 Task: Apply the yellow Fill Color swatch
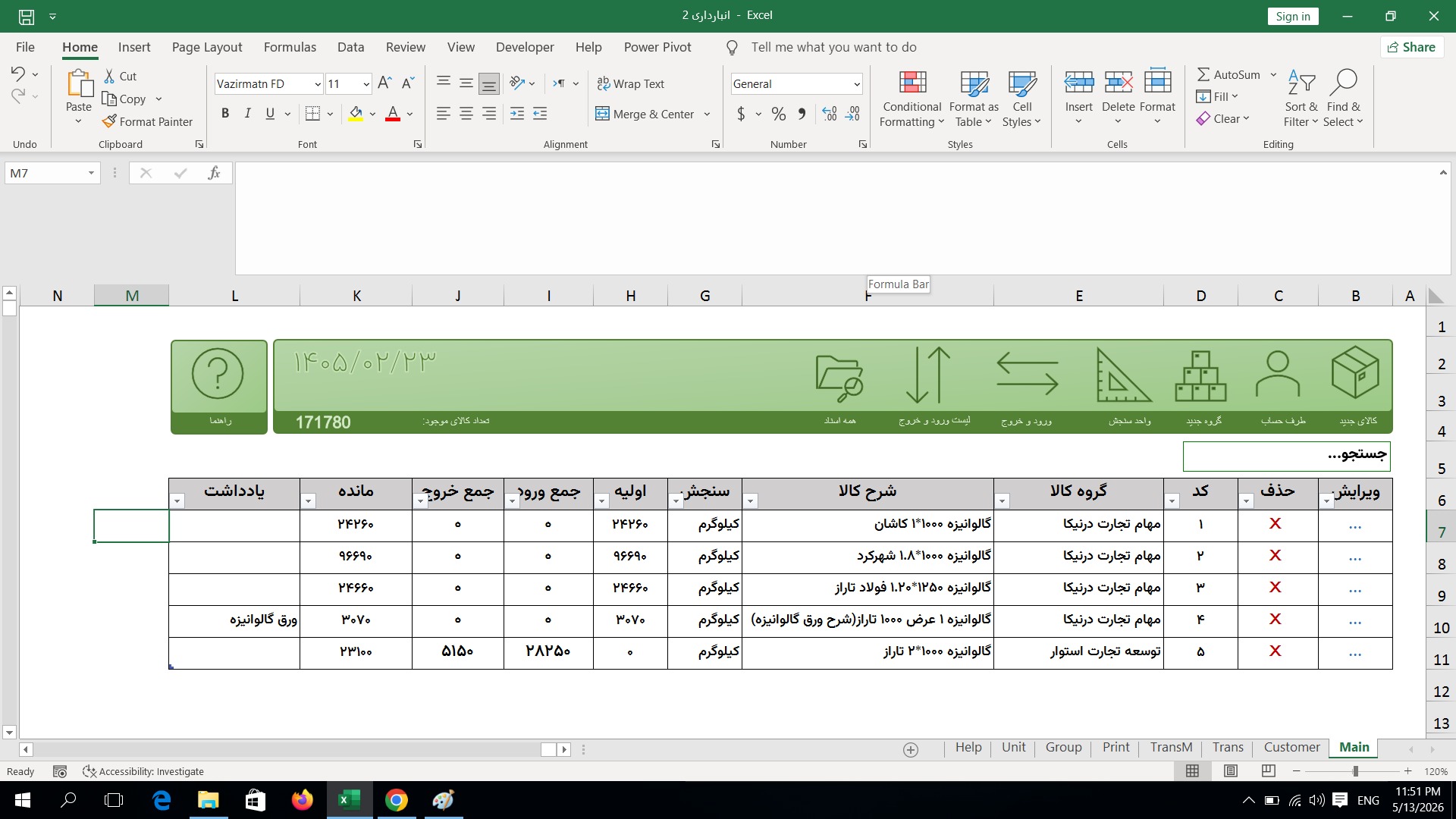356,114
